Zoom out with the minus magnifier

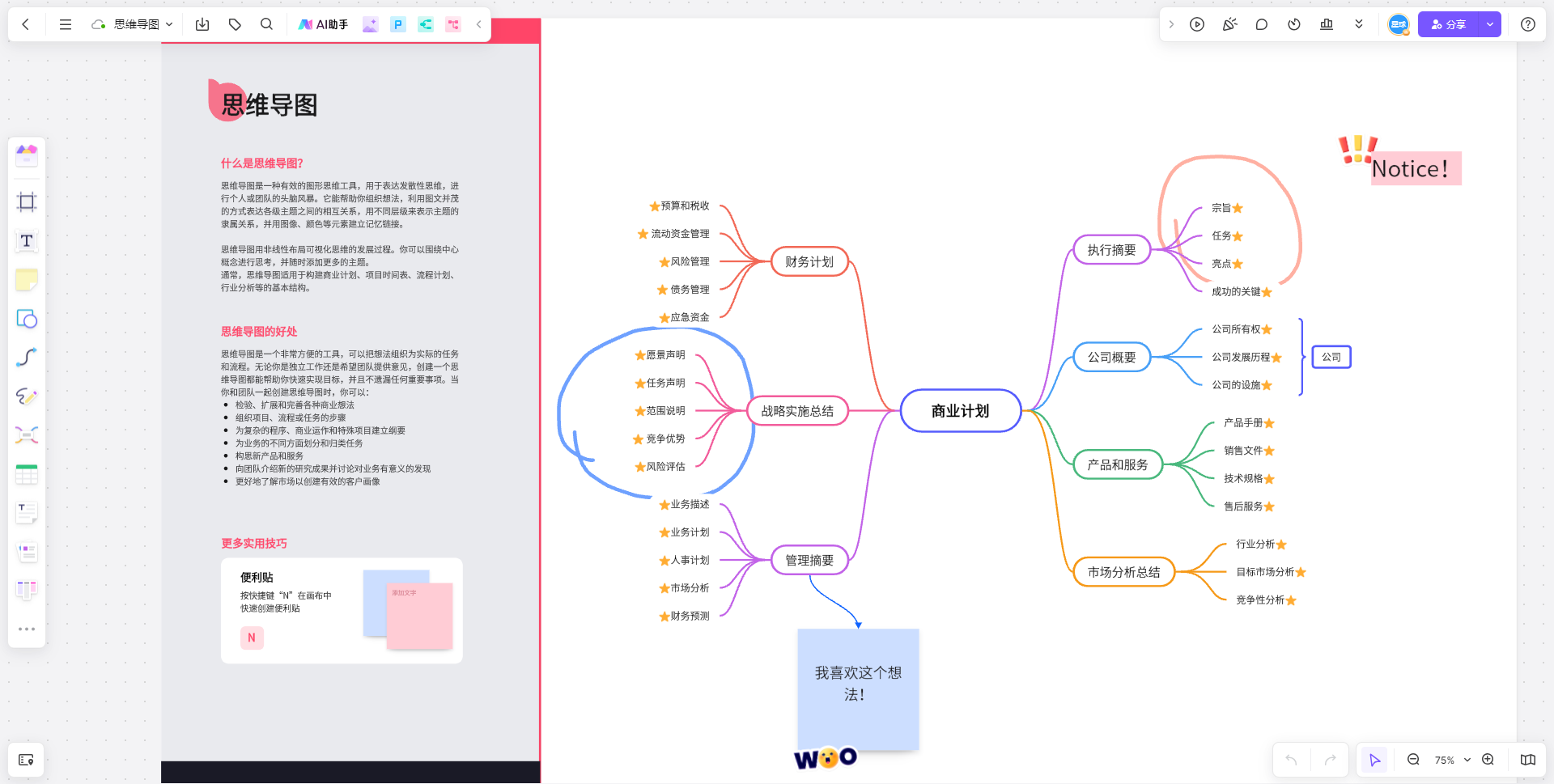click(x=1413, y=760)
